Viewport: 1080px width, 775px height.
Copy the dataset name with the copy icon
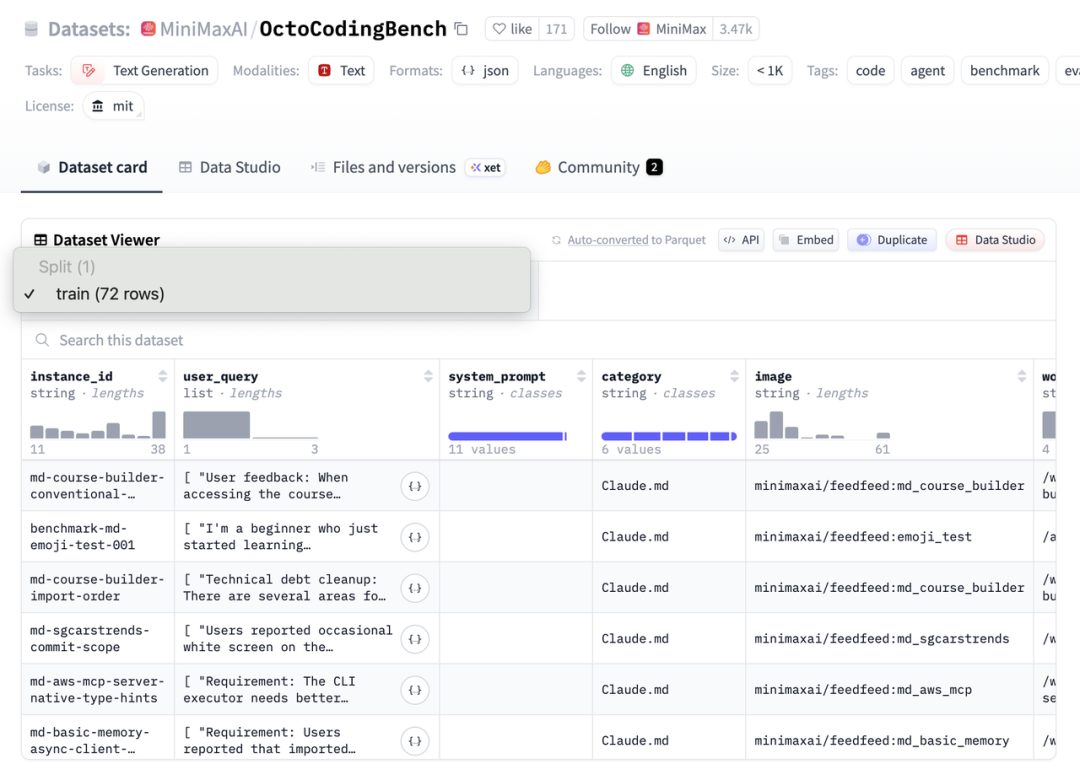coord(461,29)
